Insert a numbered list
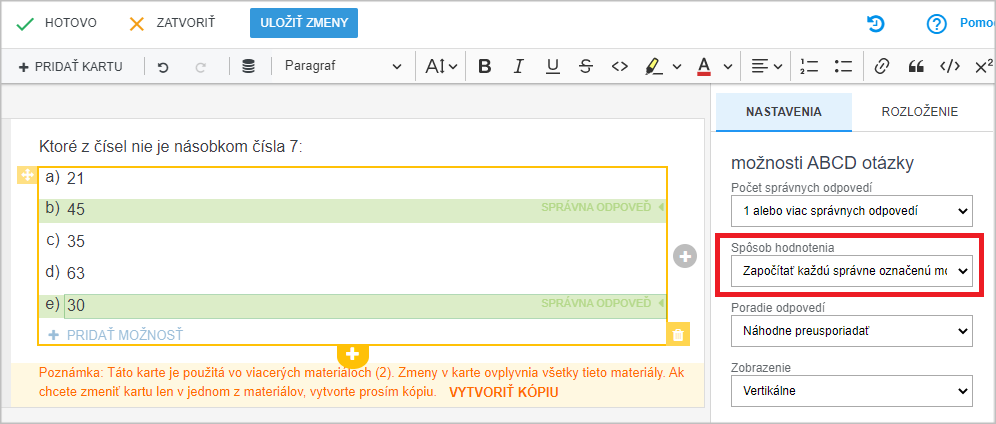This screenshot has height=424, width=996. pos(809,66)
